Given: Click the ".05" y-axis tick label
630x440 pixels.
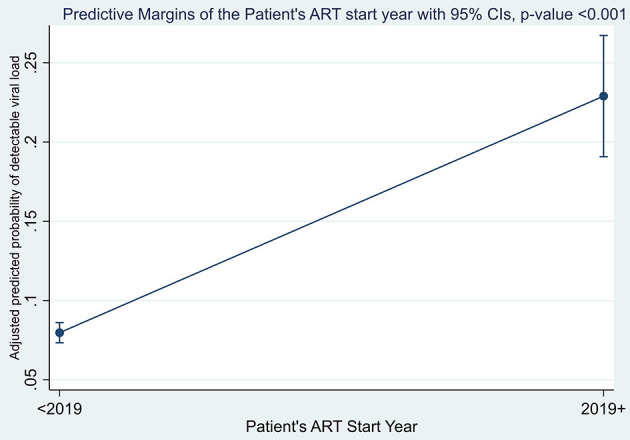Looking at the screenshot, I should tap(34, 378).
